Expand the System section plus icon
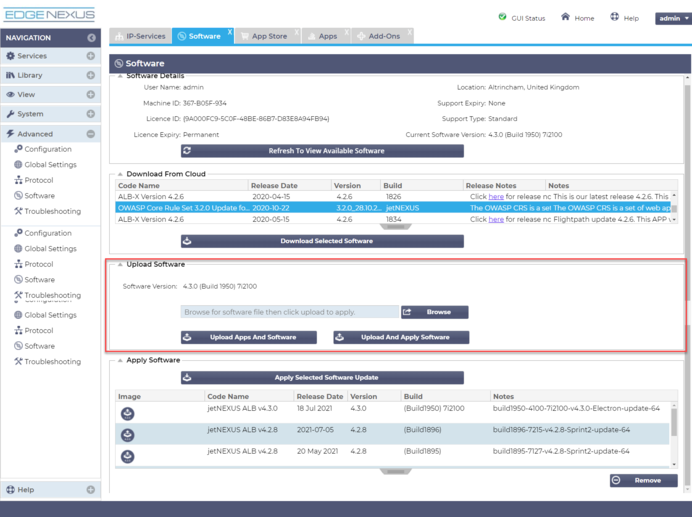692x517 pixels. [91, 114]
